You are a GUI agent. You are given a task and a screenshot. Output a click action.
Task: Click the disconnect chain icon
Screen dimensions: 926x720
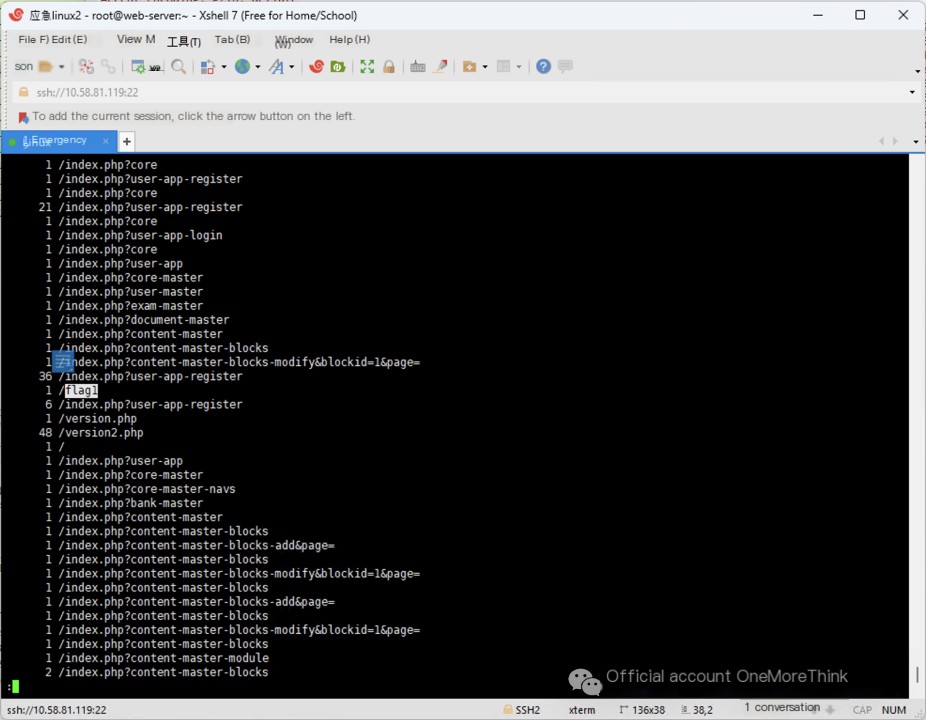pos(108,67)
